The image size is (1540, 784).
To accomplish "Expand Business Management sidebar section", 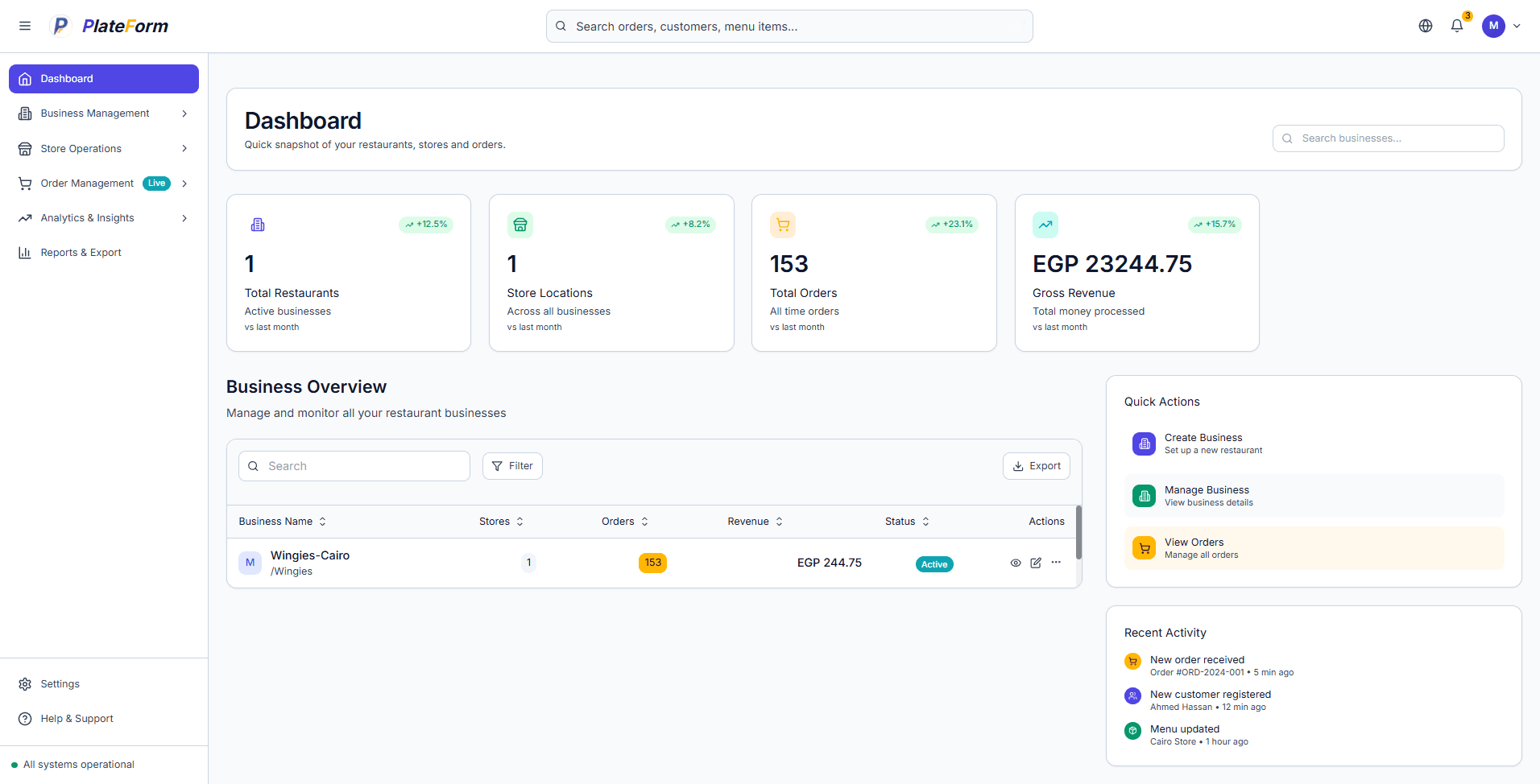I will point(104,113).
